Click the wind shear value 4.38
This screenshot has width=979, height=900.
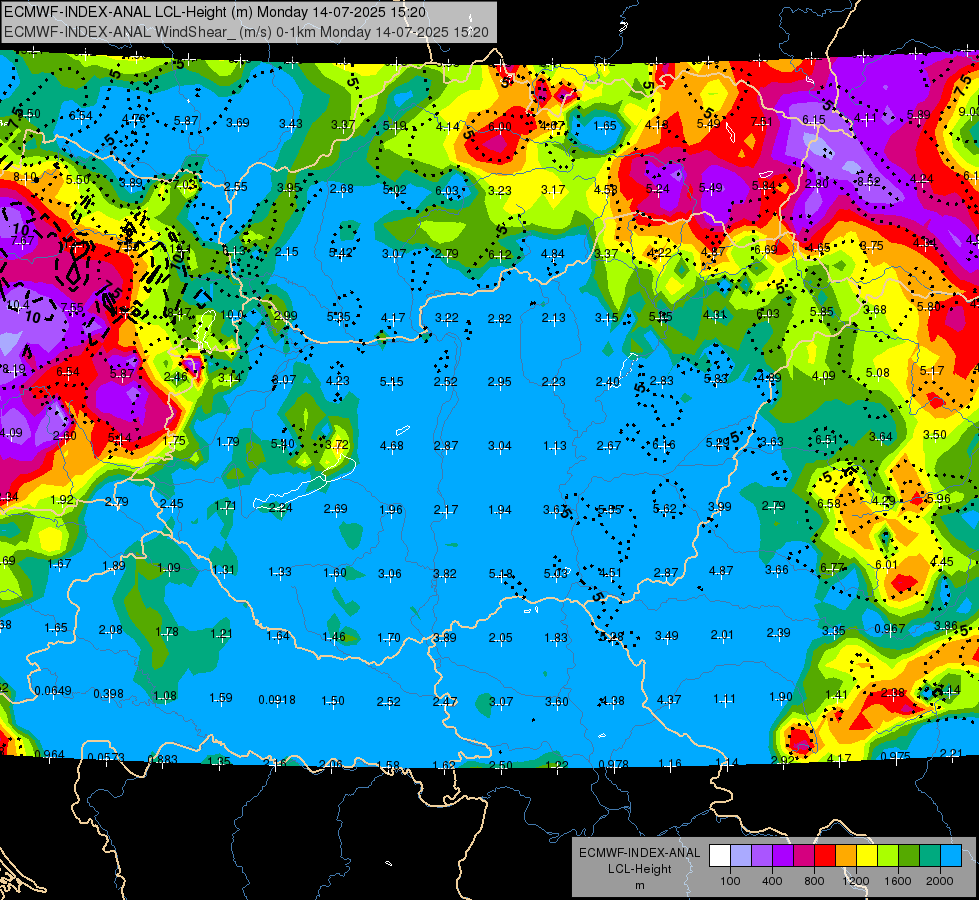[x=612, y=701]
